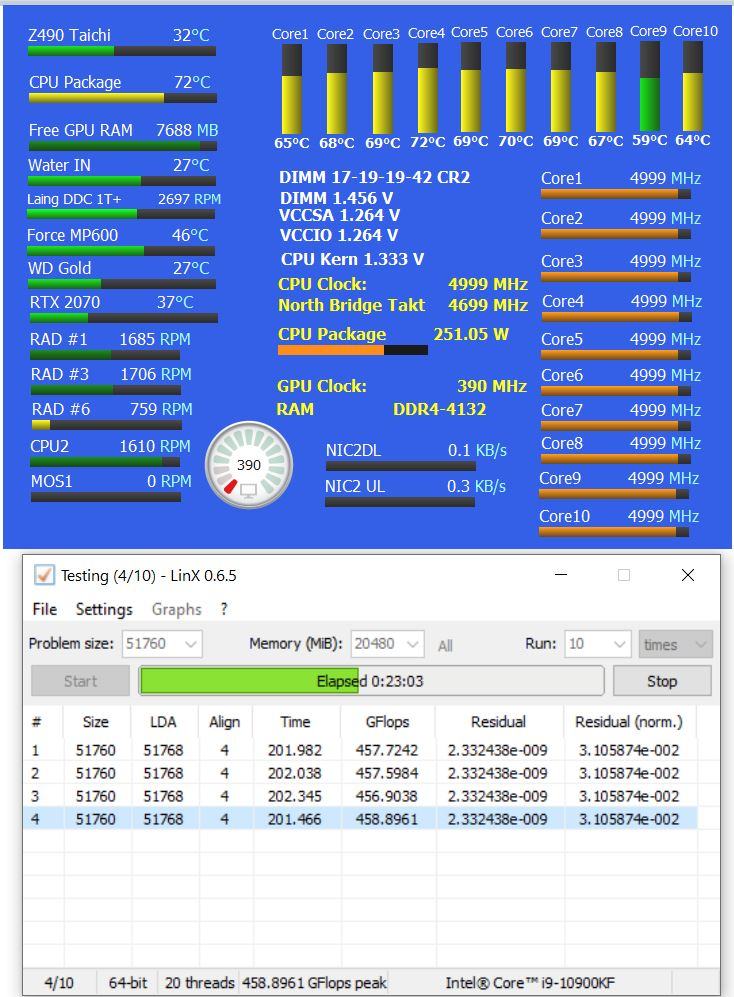This screenshot has height=997, width=734.
Task: Click the LDA column header
Action: pos(163,722)
